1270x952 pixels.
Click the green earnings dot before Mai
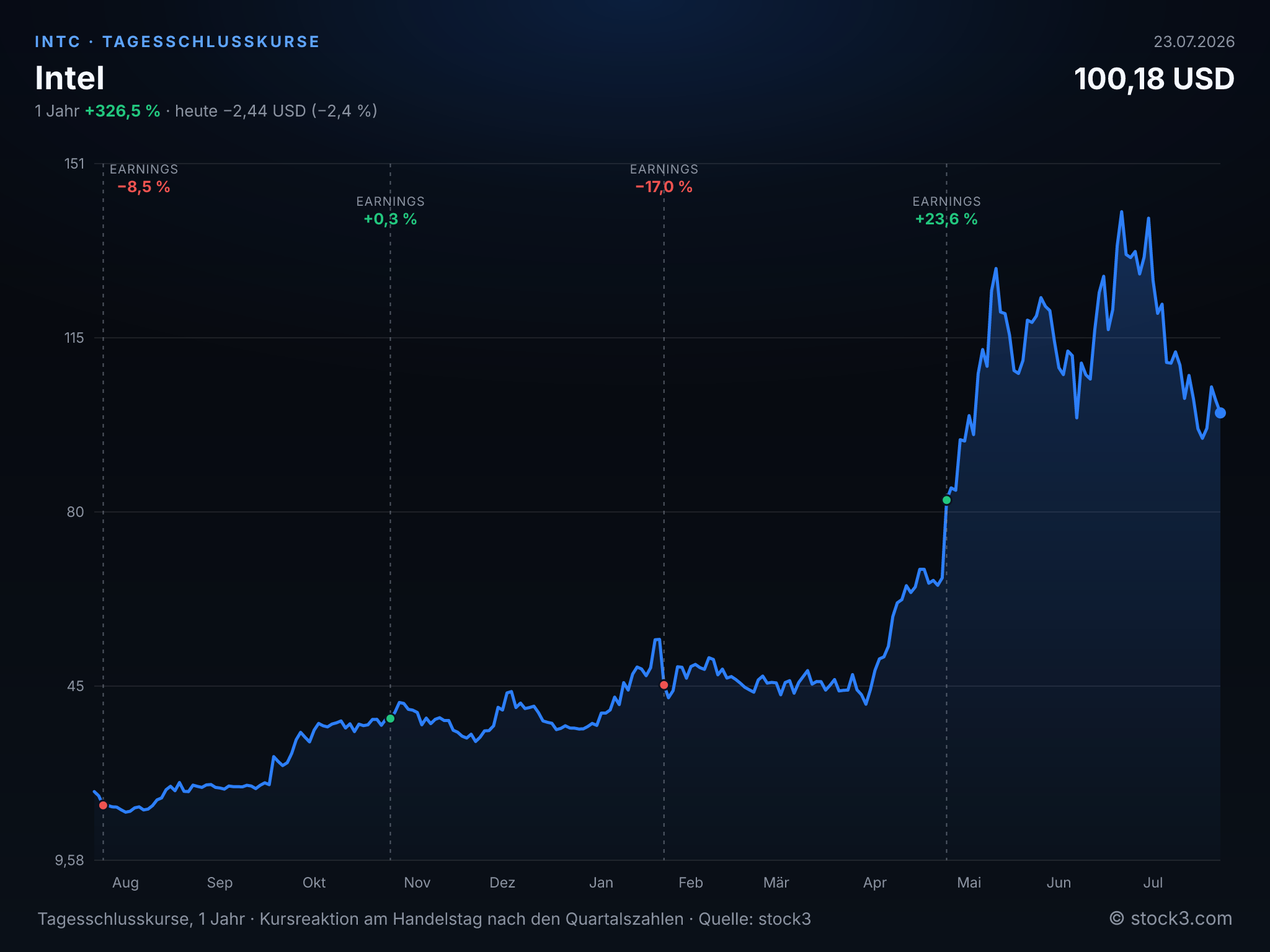point(946,500)
